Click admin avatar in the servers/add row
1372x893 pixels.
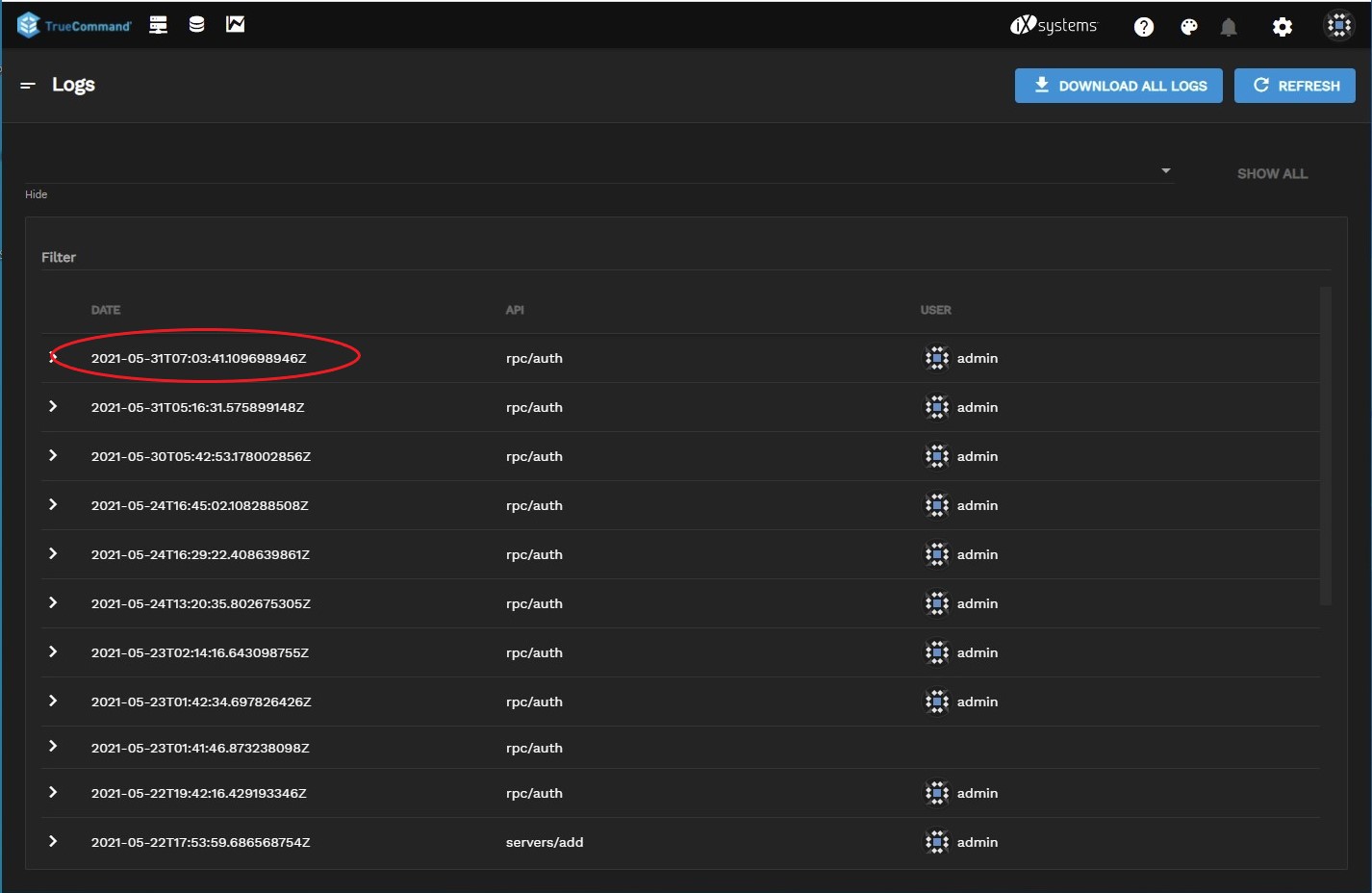937,842
